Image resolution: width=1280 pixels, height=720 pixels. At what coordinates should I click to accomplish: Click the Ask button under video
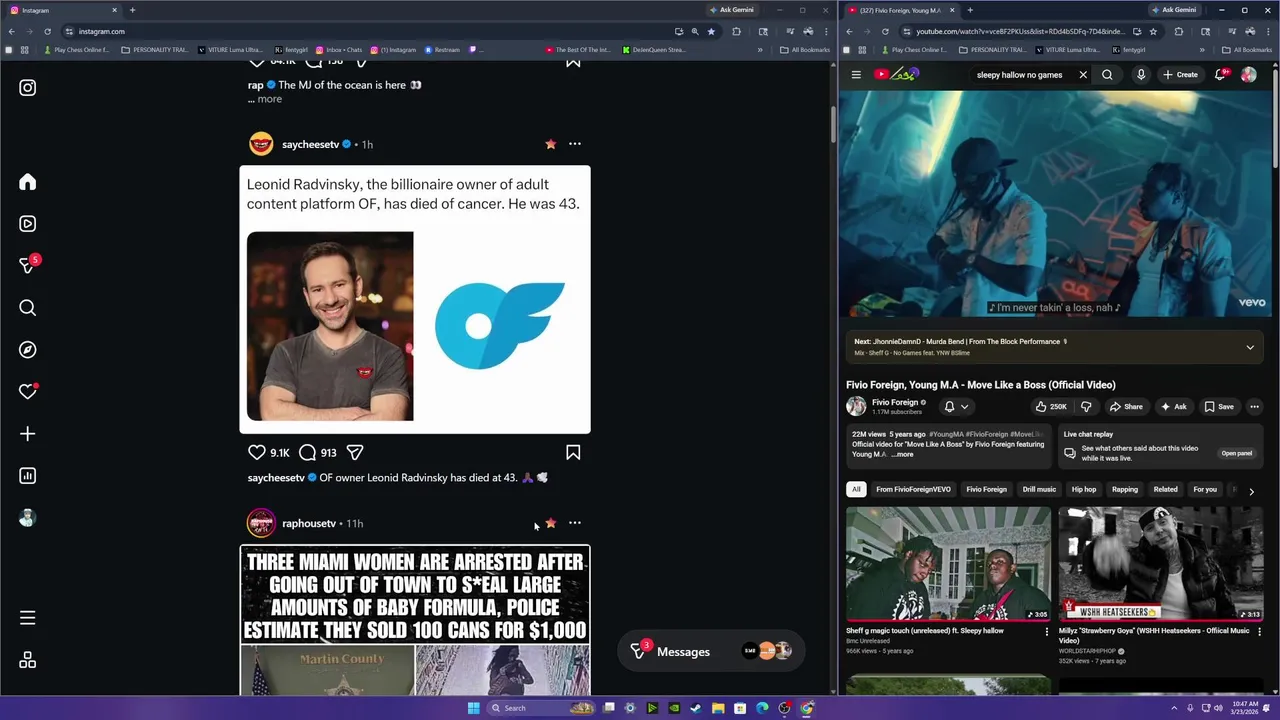coord(1173,407)
